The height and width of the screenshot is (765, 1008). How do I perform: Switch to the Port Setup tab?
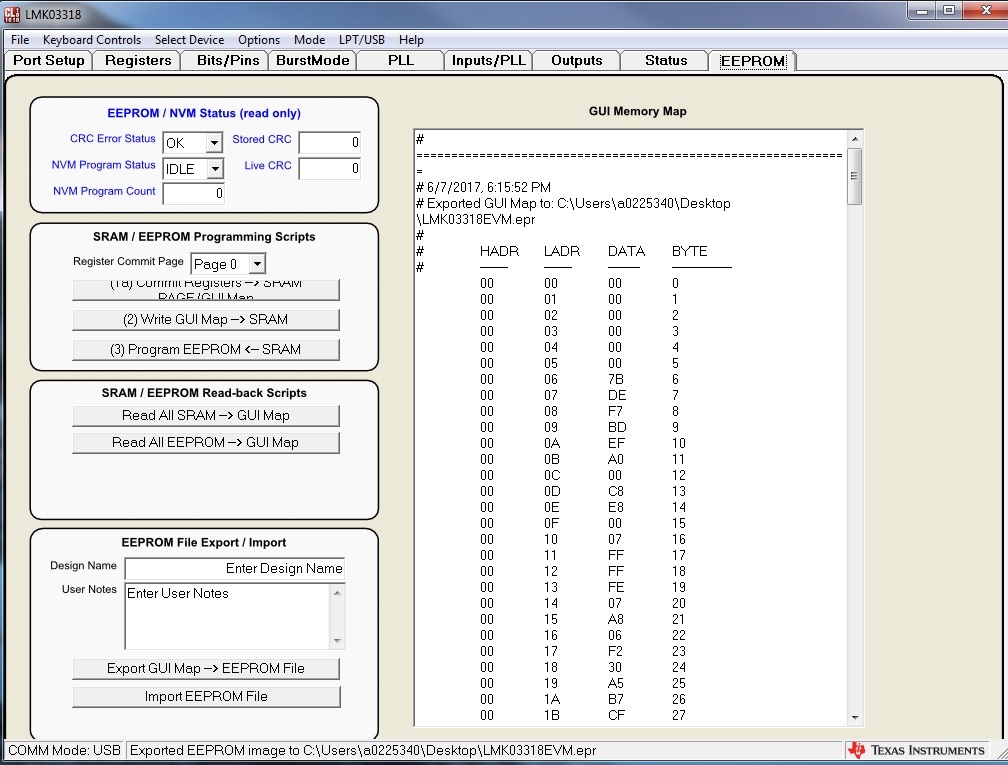[49, 60]
